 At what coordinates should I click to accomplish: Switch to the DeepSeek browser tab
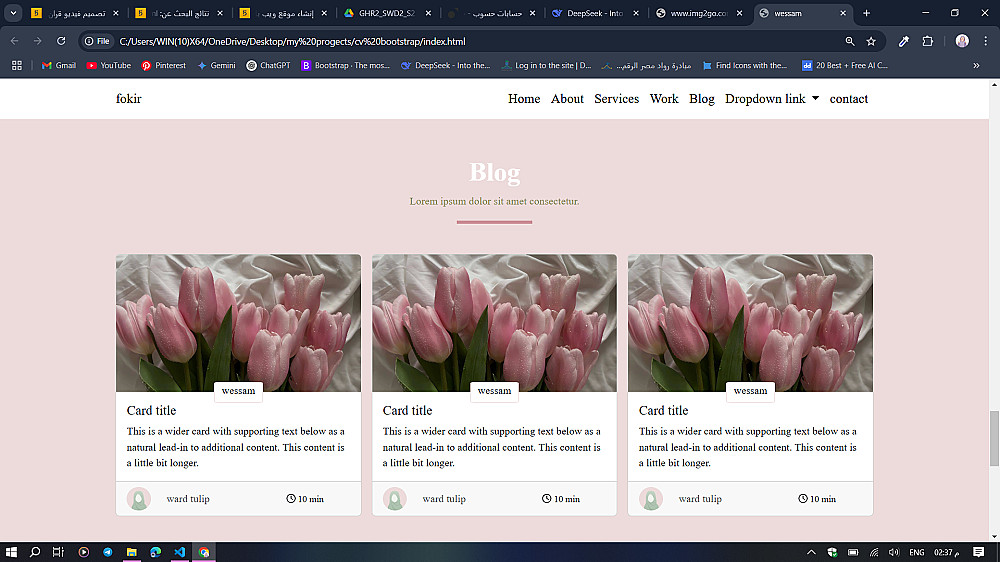click(594, 13)
